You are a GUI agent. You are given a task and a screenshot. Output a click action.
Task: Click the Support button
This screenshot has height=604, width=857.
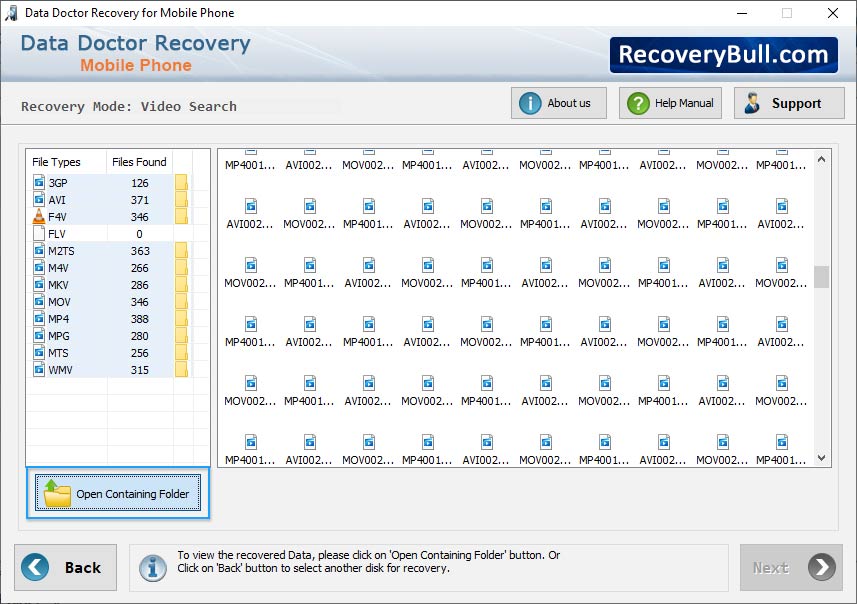click(789, 103)
